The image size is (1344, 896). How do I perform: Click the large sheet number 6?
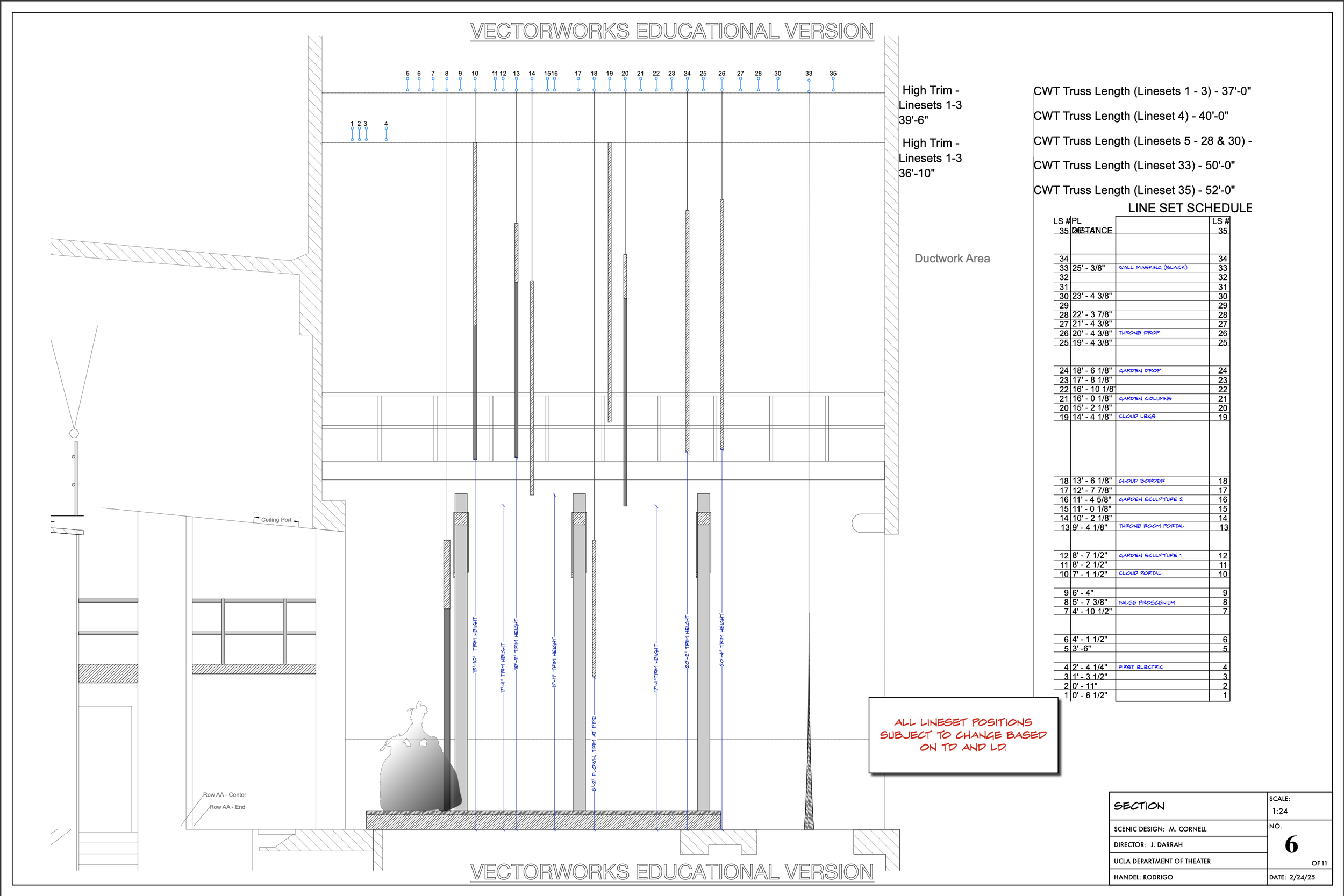[1291, 844]
